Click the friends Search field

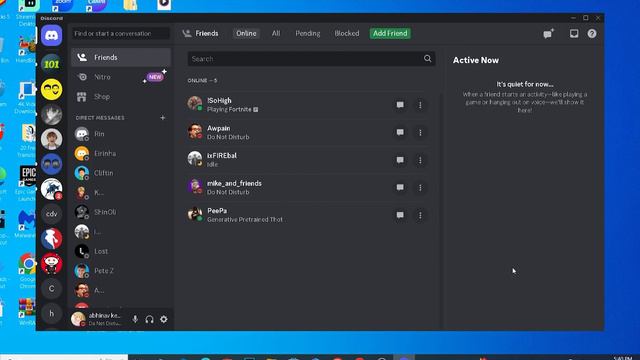tap(311, 59)
